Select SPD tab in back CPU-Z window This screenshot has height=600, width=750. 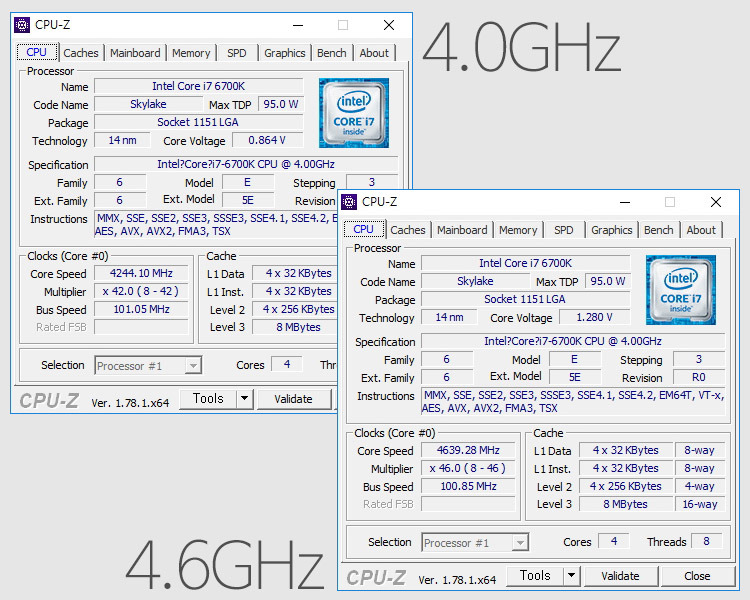[x=237, y=53]
